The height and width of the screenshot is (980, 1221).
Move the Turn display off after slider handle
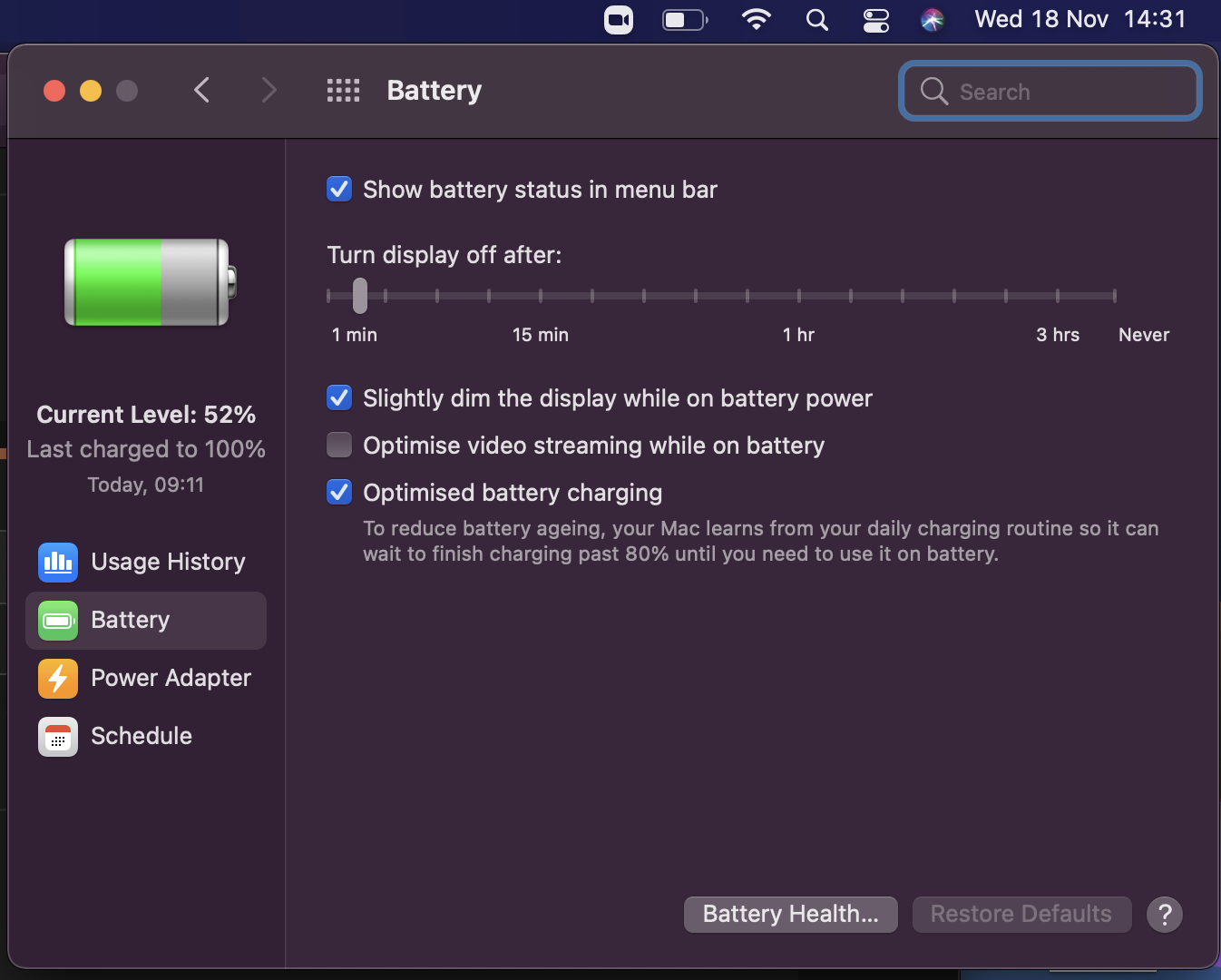point(360,296)
